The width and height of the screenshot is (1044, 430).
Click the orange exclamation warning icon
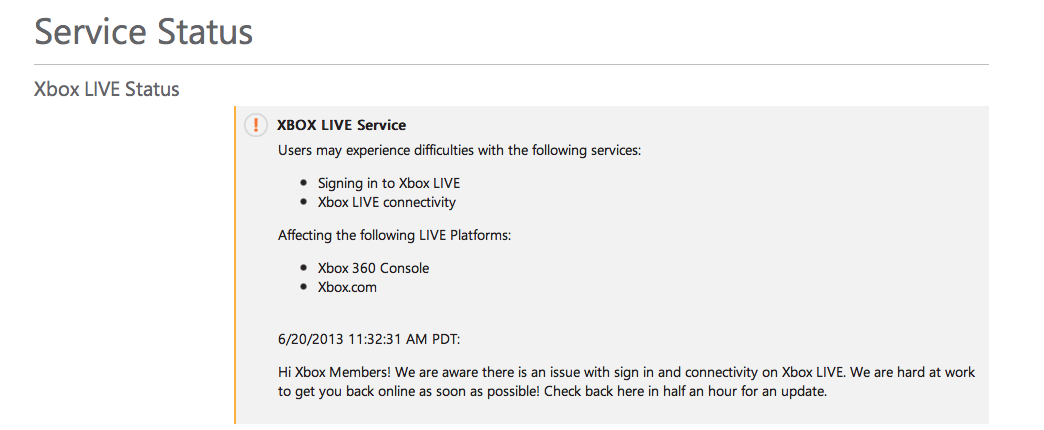(x=256, y=125)
